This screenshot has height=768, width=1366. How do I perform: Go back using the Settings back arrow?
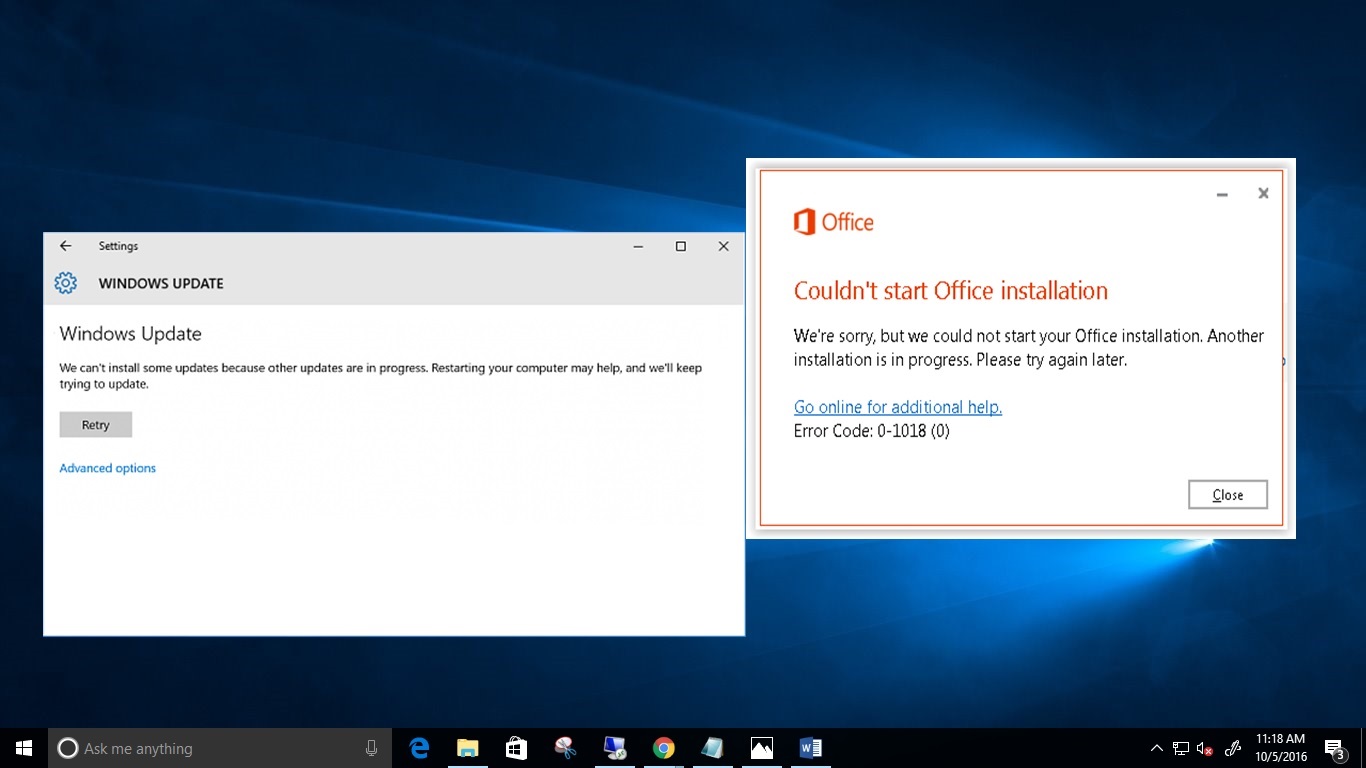pos(66,246)
